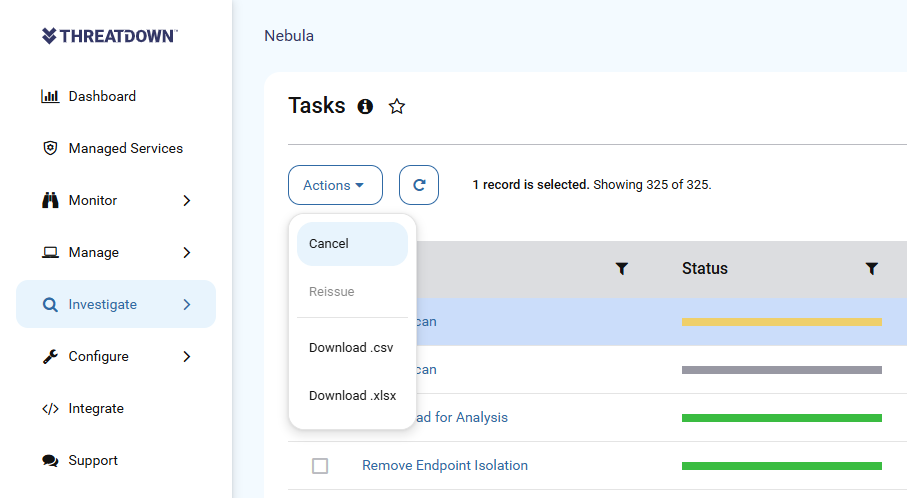
Task: Click the Configure wrench icon
Action: pos(50,356)
